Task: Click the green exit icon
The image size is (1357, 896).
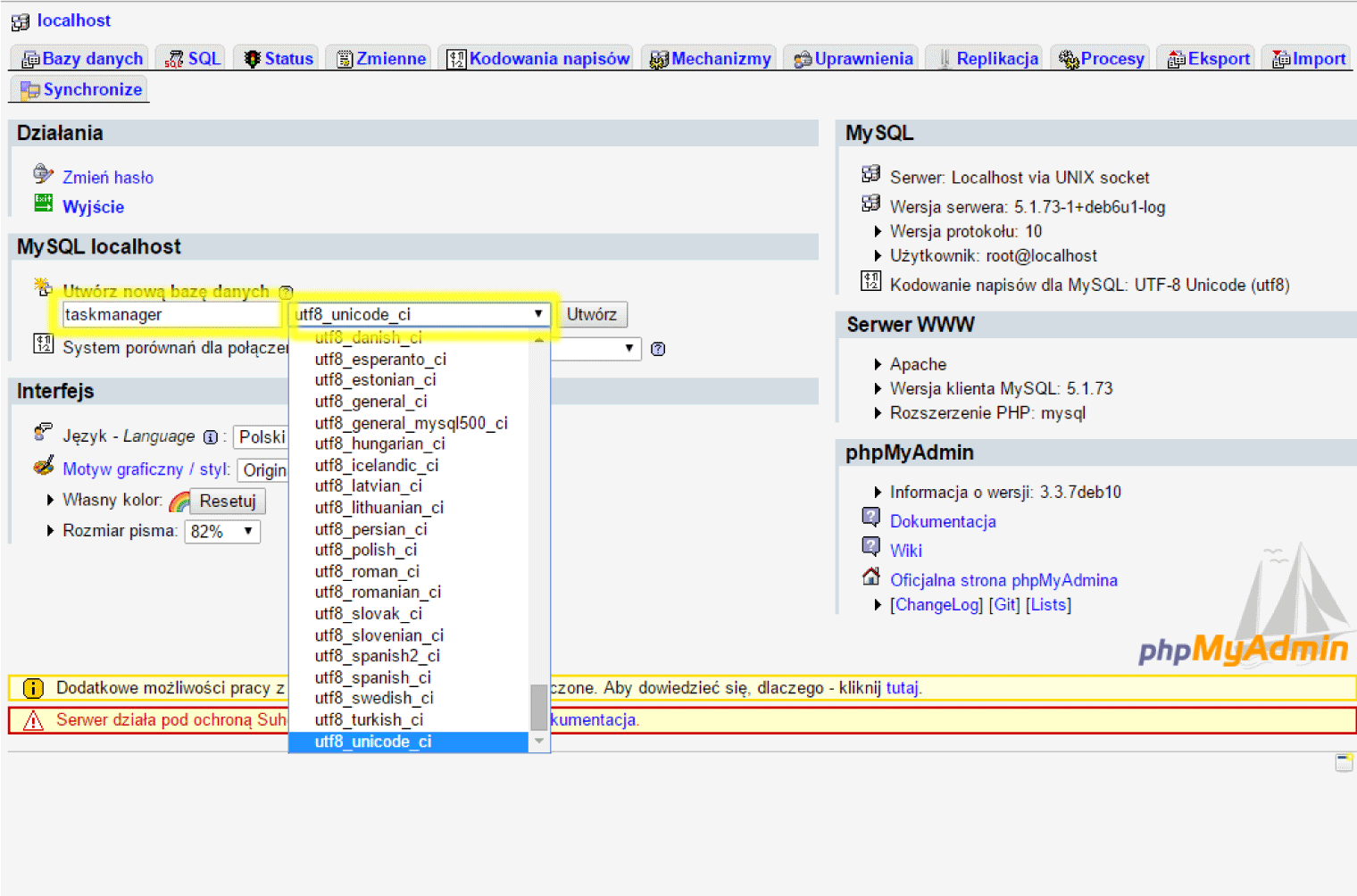Action: [x=43, y=203]
